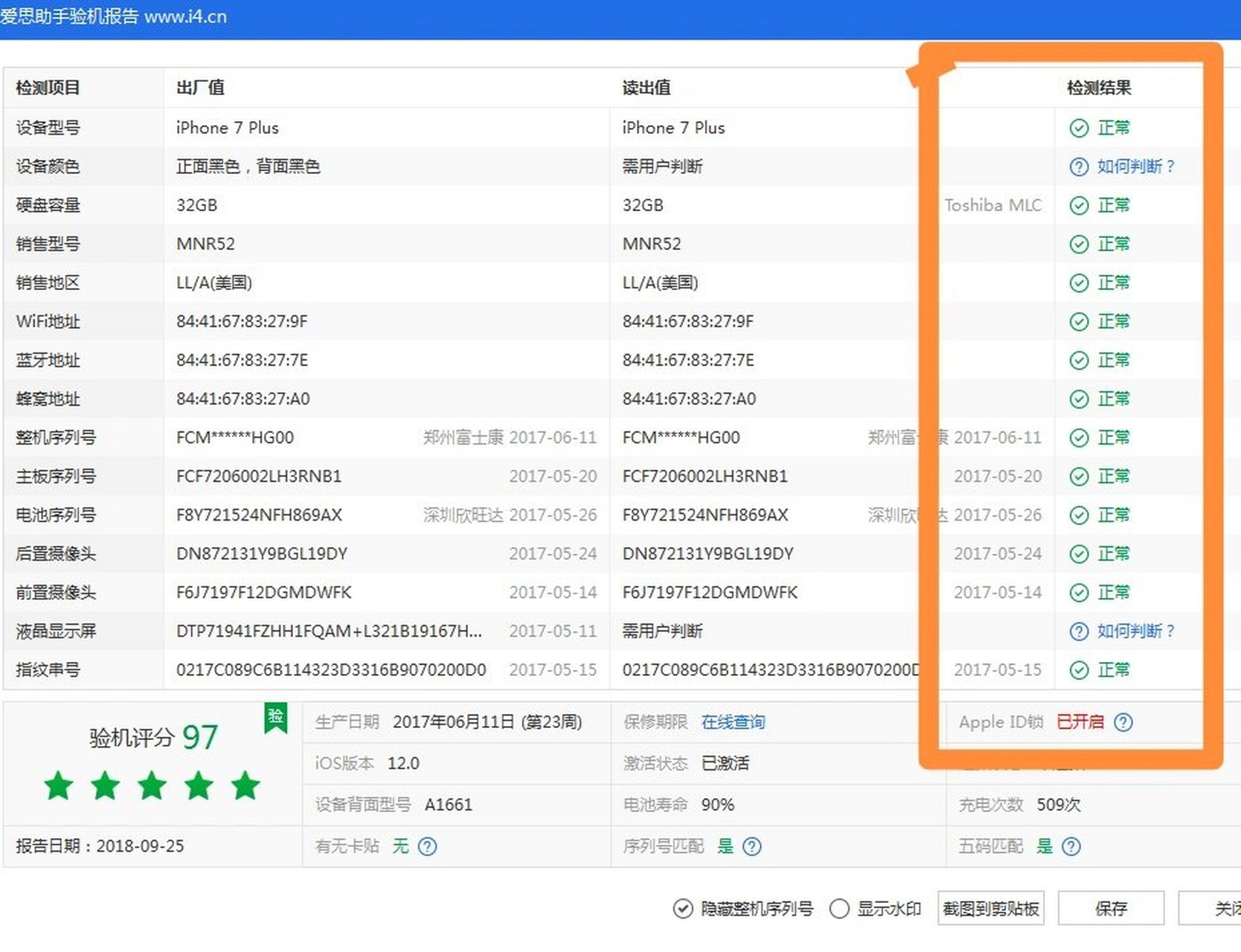
Task: Click iOS版本 value 12.0
Action: point(403,763)
